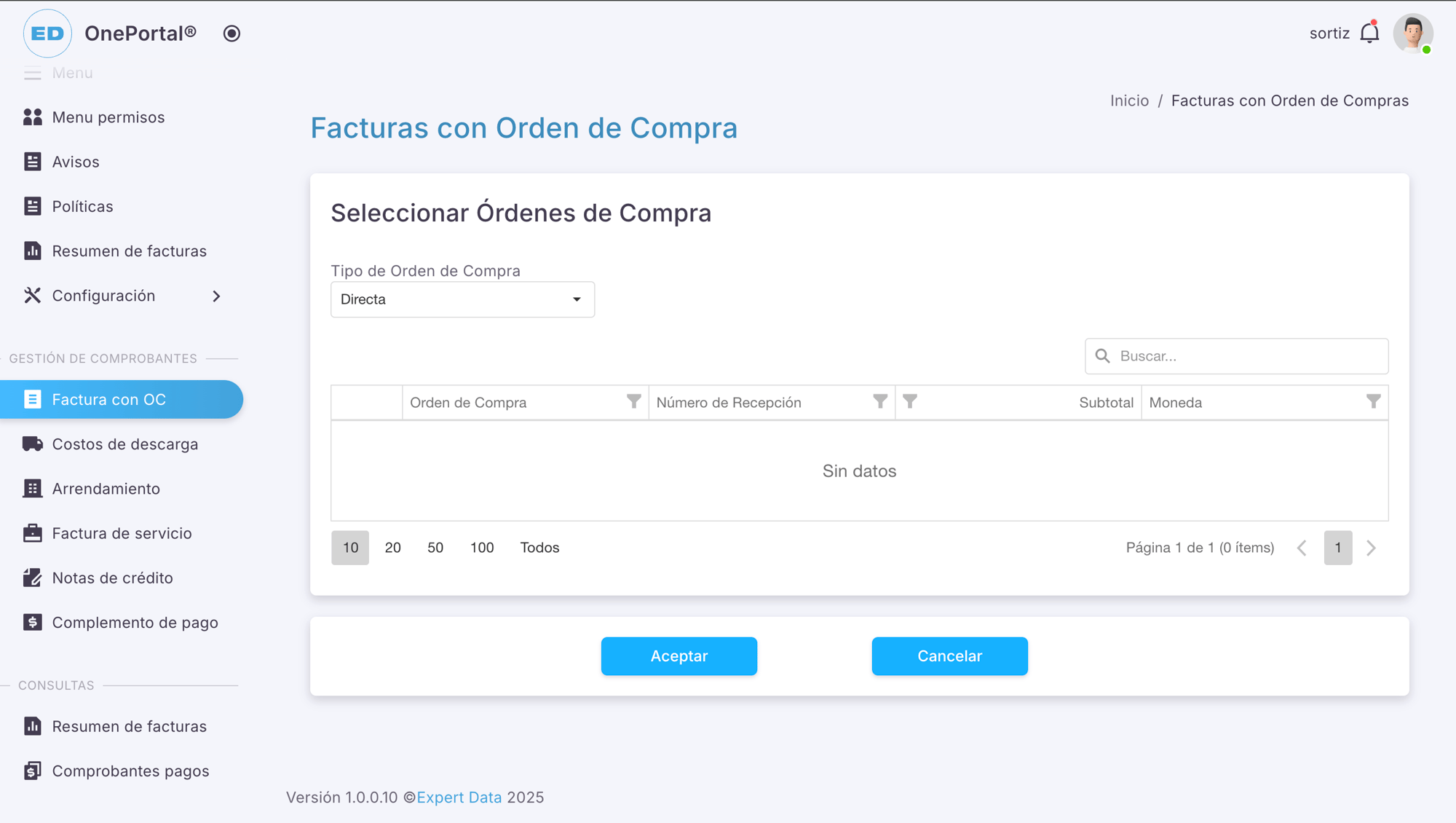The width and height of the screenshot is (1456, 823).
Task: Open Complemento de pago menu item
Action: point(135,623)
